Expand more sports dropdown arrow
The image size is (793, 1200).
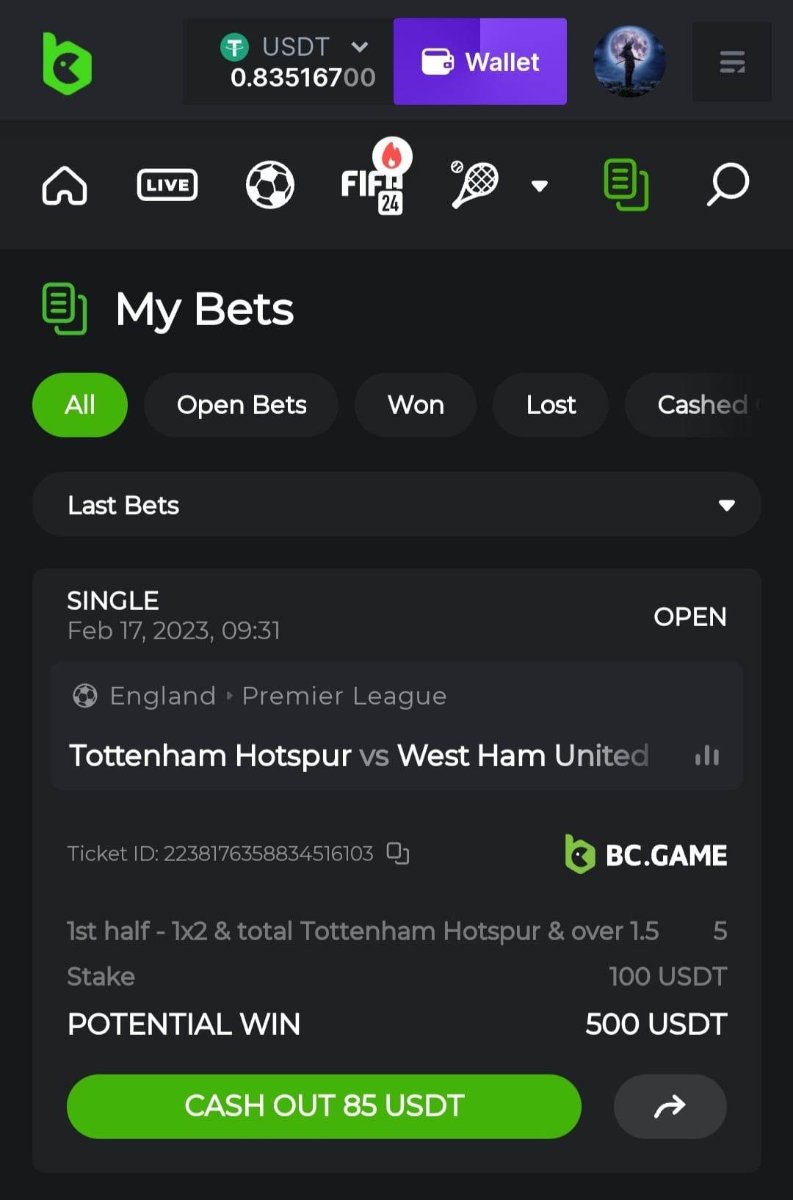tap(539, 185)
